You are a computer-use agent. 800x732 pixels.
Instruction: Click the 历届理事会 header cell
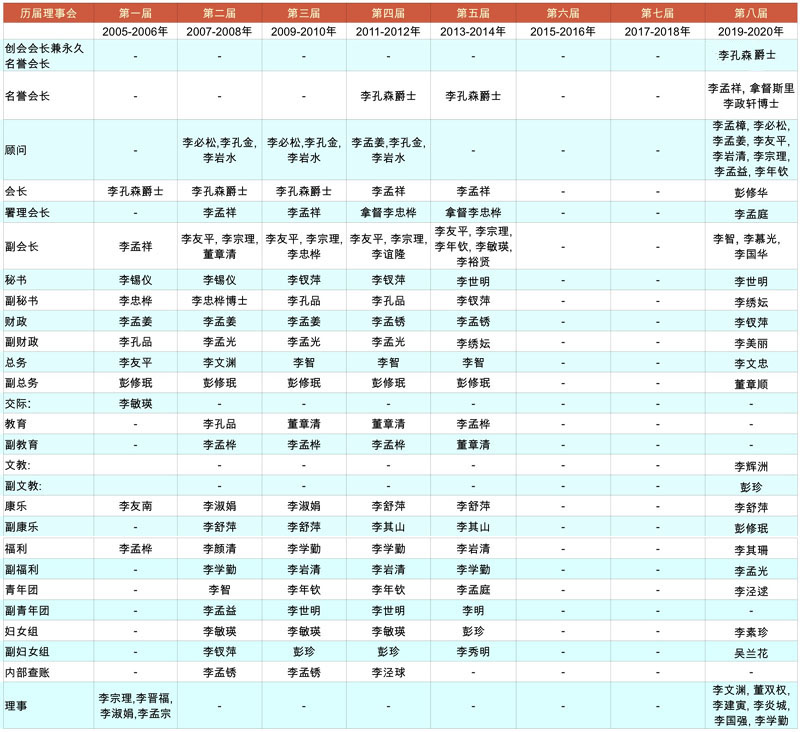tap(49, 12)
